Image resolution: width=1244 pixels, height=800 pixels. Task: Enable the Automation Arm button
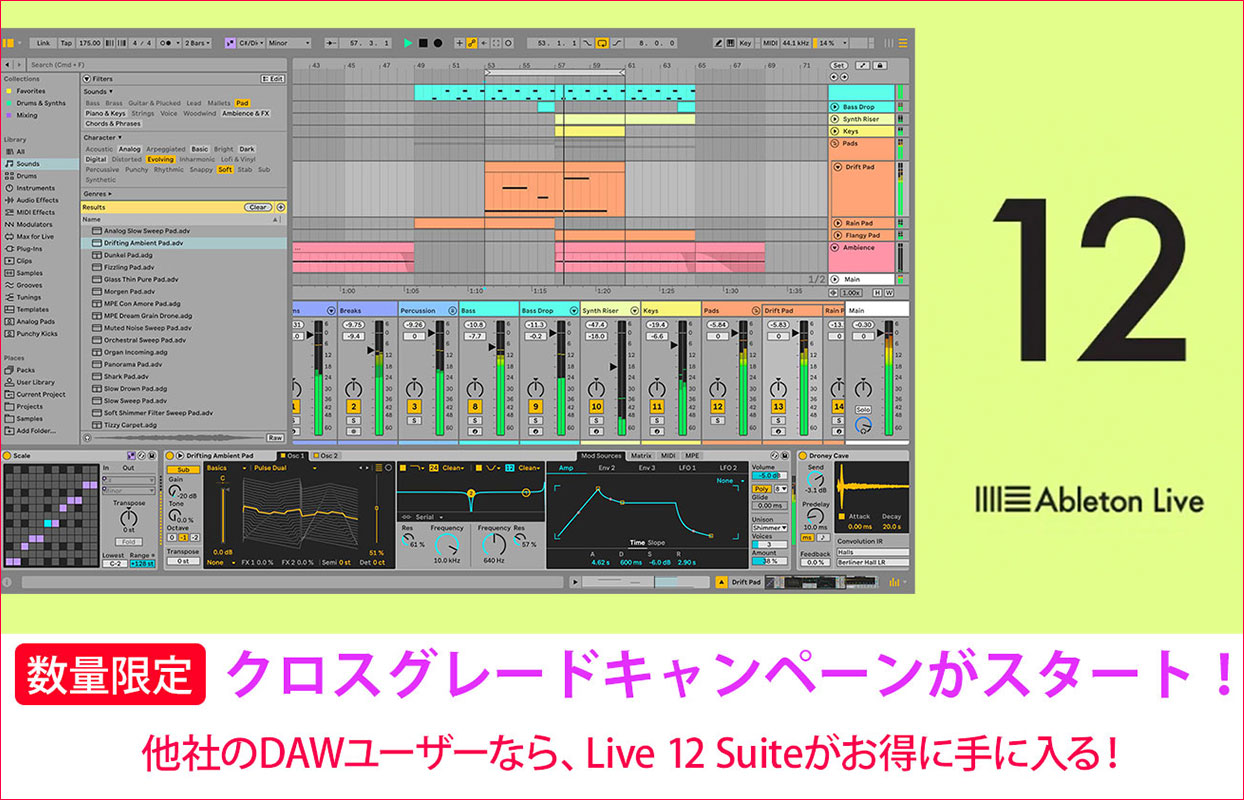(x=471, y=43)
